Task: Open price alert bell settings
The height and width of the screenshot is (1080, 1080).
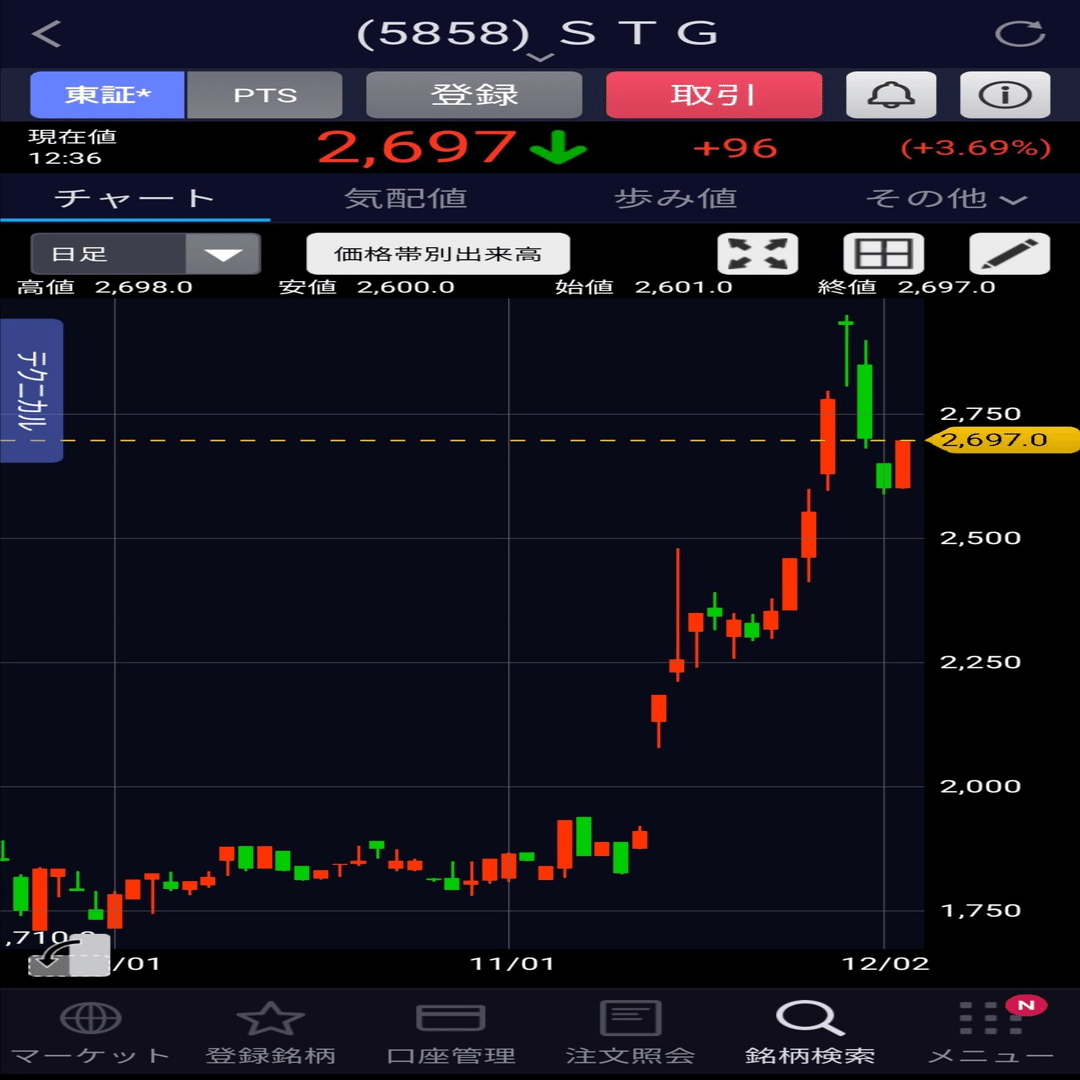Action: 891,94
